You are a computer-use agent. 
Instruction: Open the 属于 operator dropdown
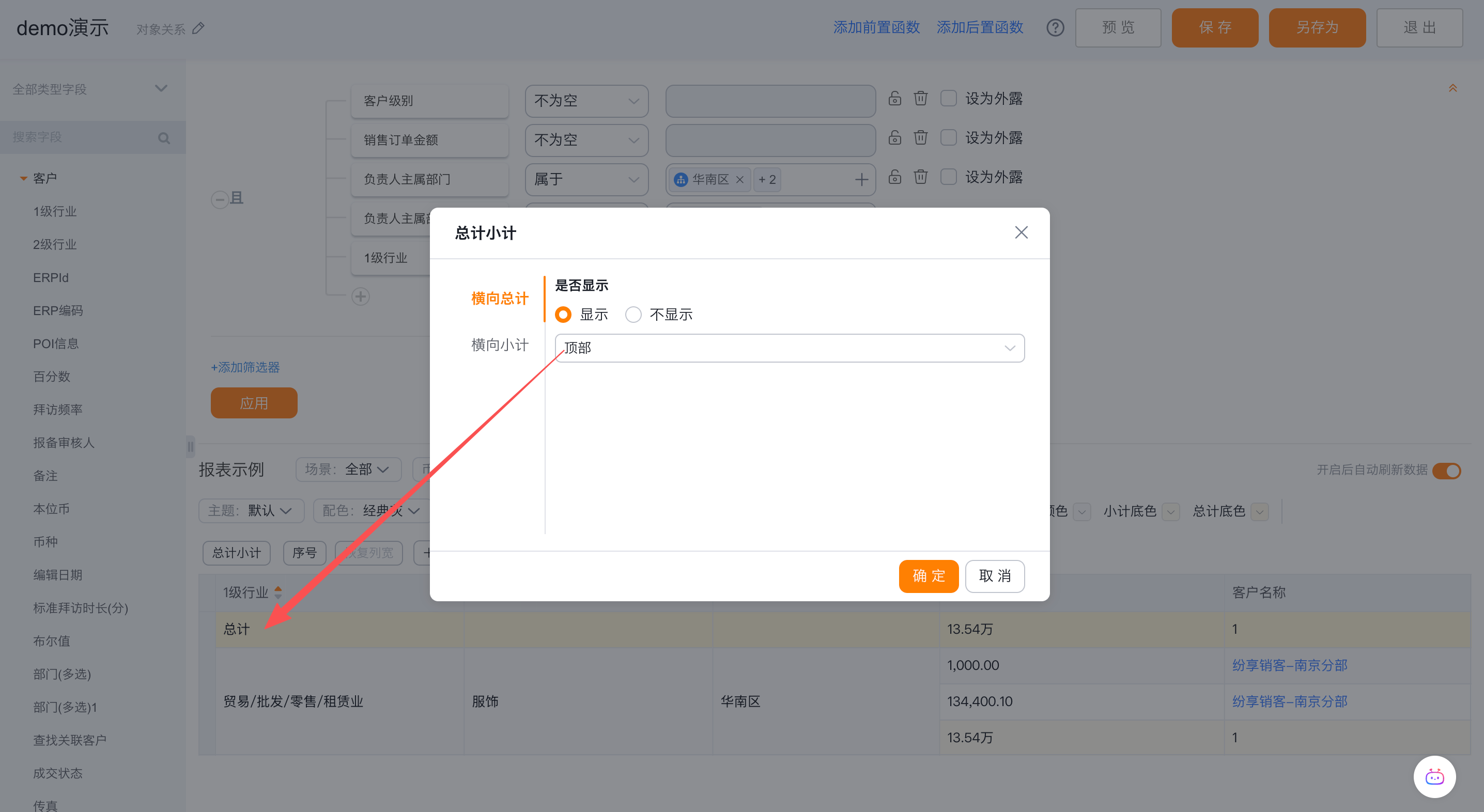(586, 180)
